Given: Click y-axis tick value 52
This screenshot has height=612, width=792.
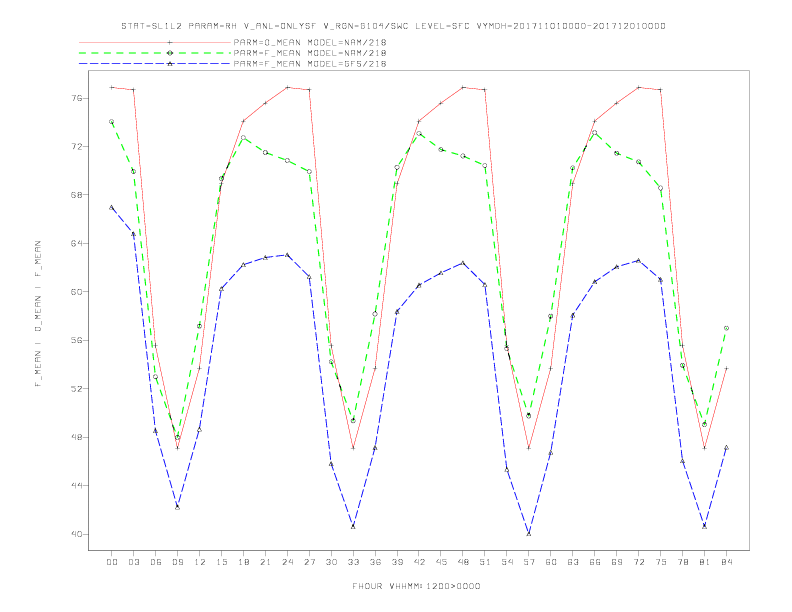Looking at the screenshot, I should 76,389.
